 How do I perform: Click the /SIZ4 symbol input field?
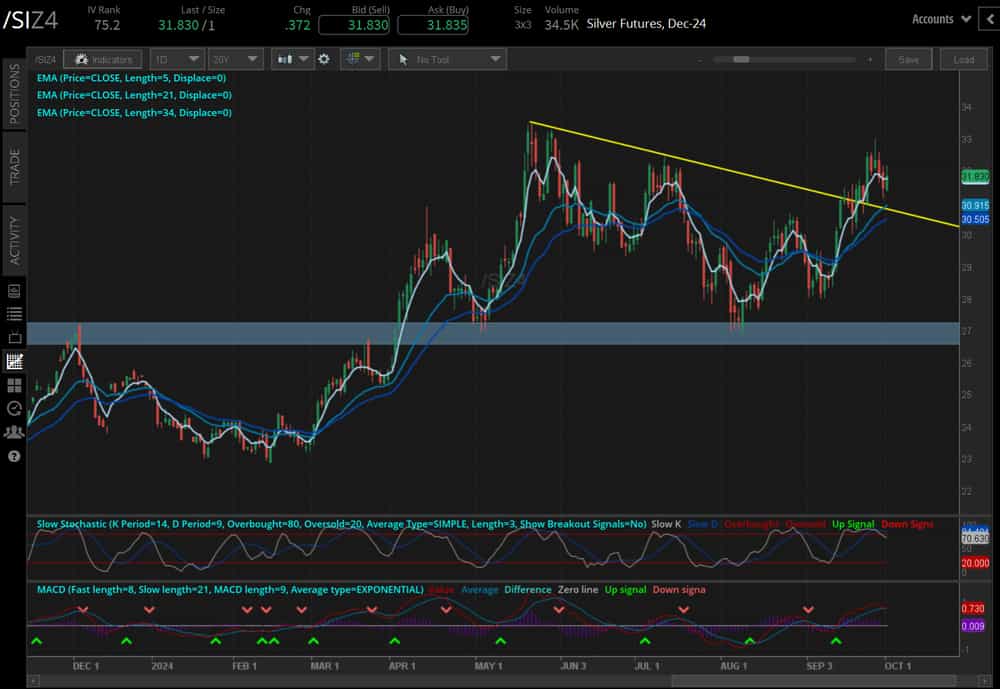(45, 59)
